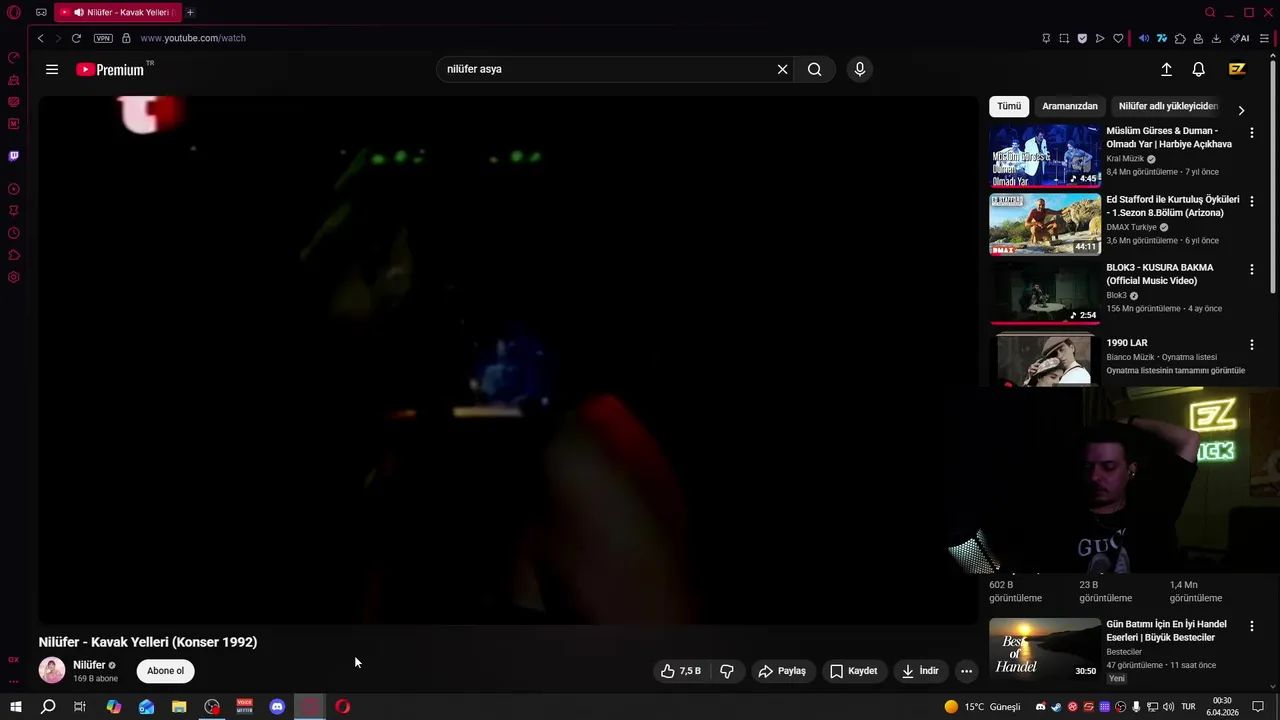Open options for Müslüm Gürses video

1251,132
